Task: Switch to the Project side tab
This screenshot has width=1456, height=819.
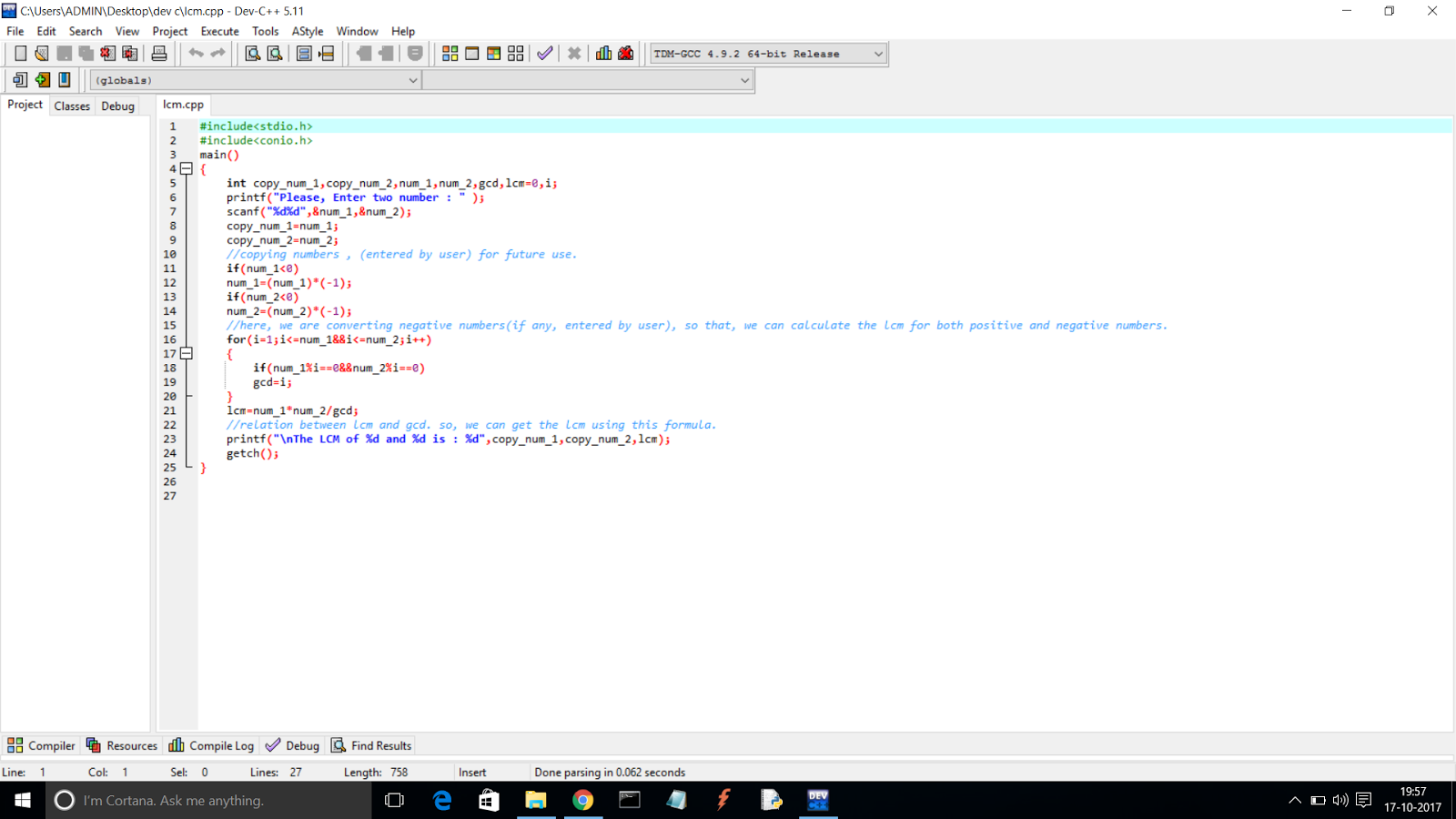Action: pyautogui.click(x=25, y=105)
